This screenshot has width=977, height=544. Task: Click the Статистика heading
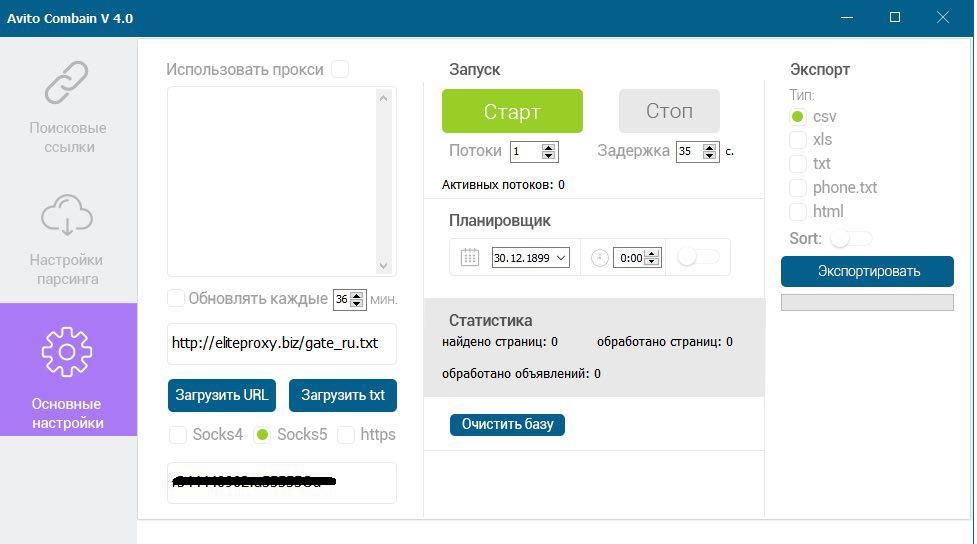coord(490,320)
